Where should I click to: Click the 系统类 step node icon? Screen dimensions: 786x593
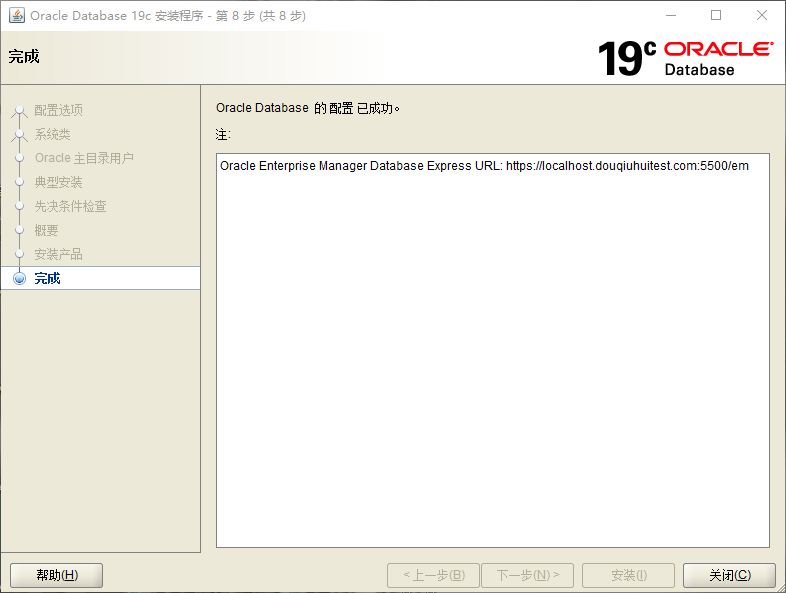point(20,134)
